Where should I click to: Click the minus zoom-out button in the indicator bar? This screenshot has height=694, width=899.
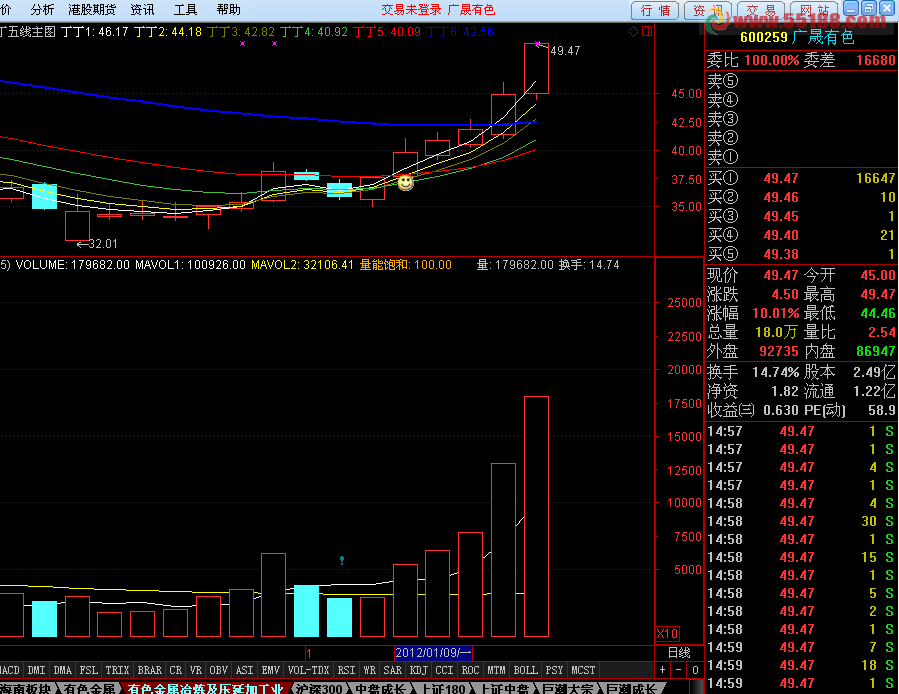678,670
